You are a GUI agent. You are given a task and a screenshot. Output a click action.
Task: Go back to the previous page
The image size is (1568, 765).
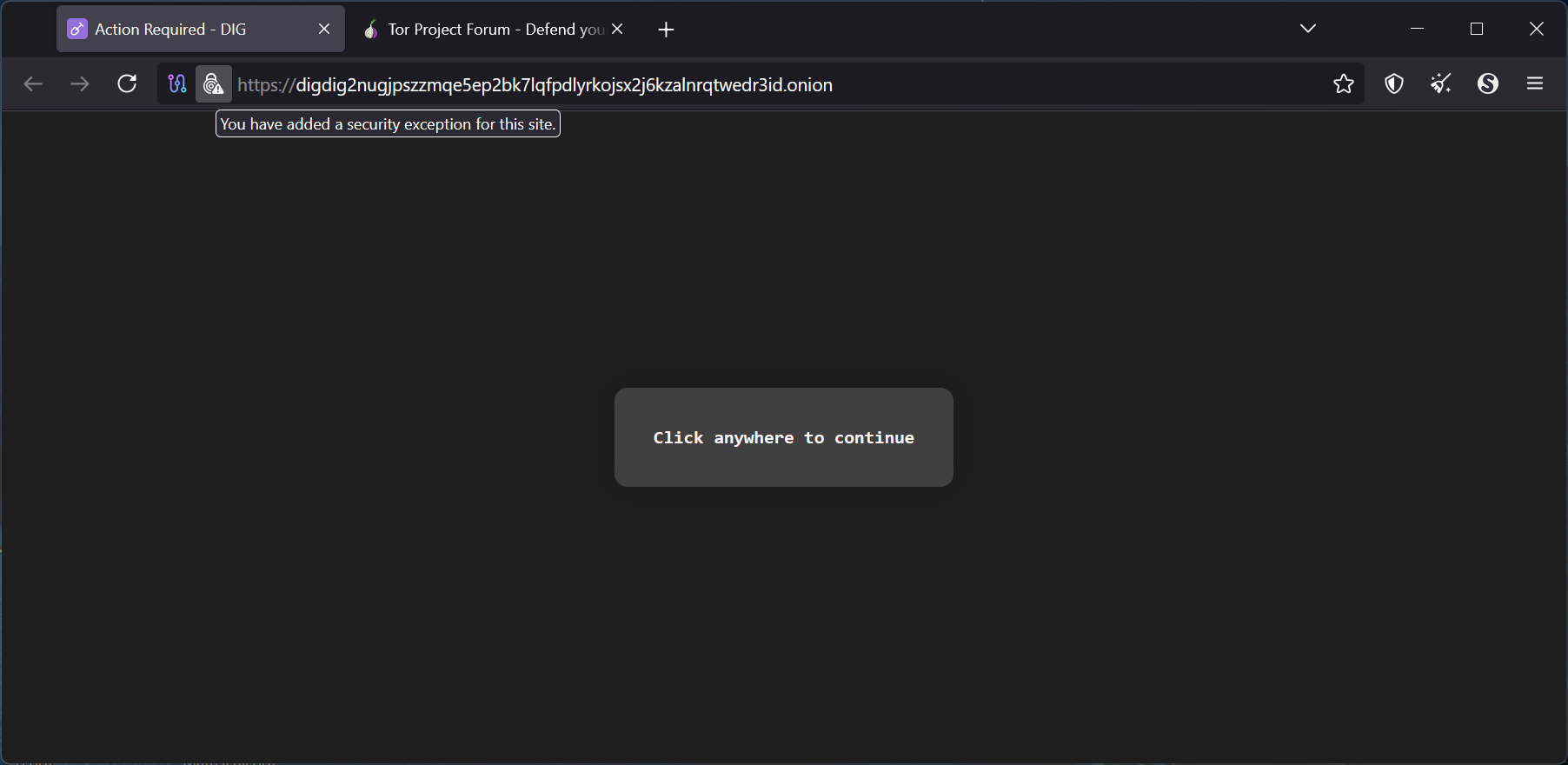(33, 83)
